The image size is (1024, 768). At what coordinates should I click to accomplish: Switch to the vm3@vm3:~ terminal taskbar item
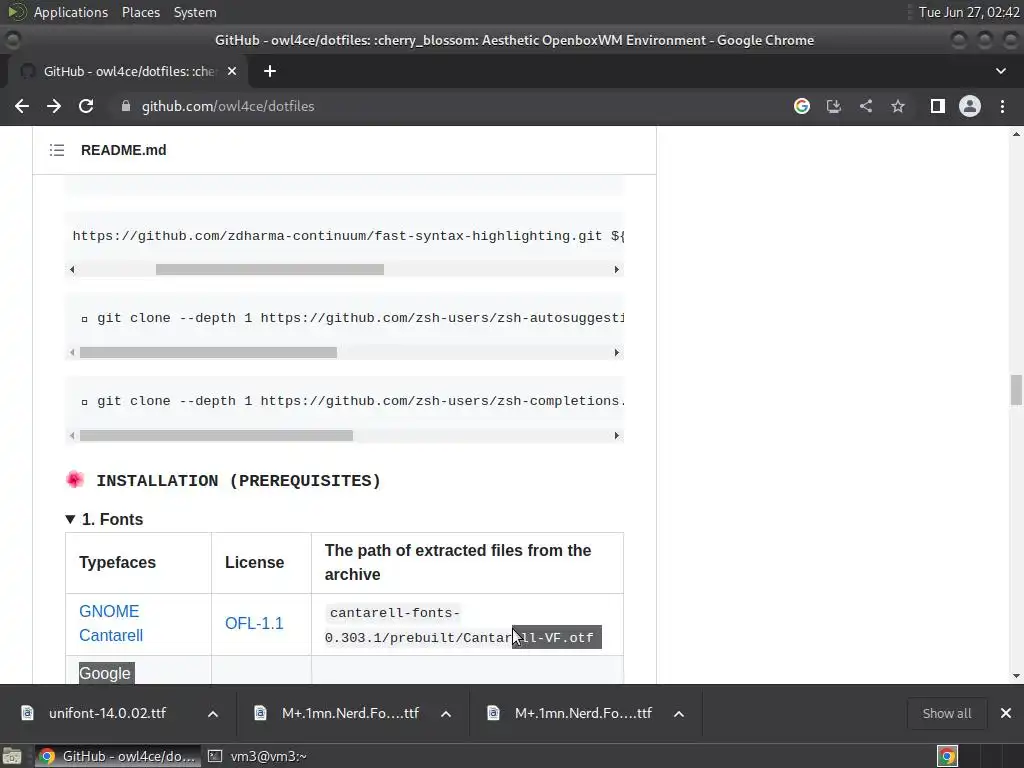coord(258,756)
